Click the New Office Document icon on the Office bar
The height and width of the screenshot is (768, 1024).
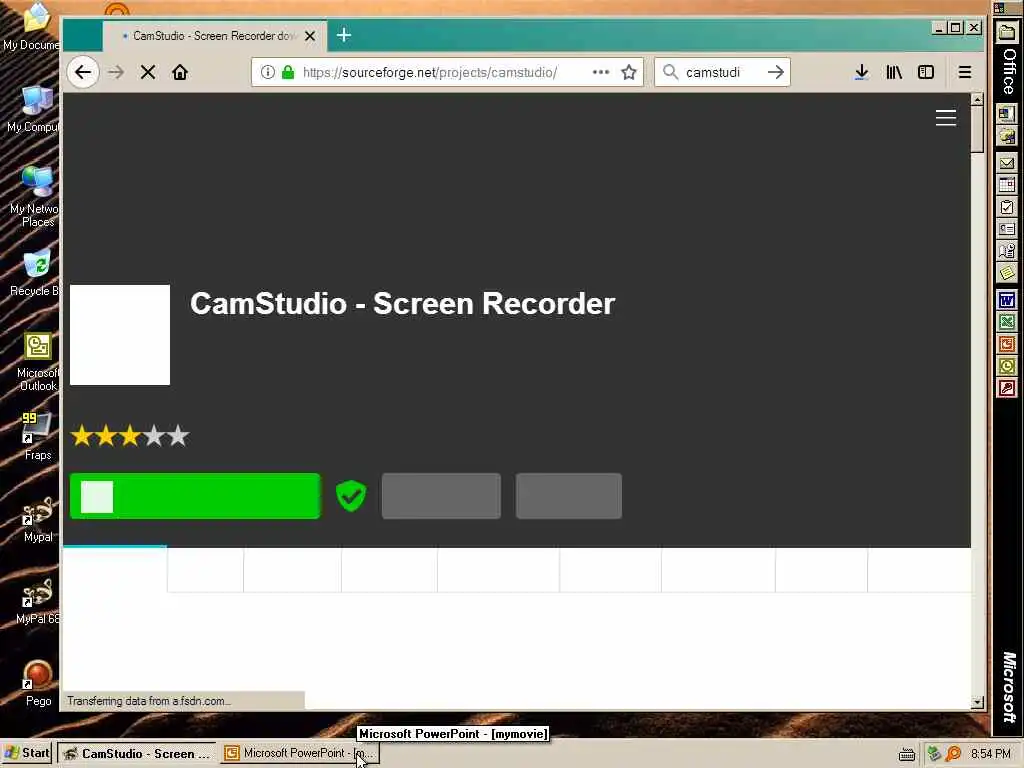[x=1006, y=114]
